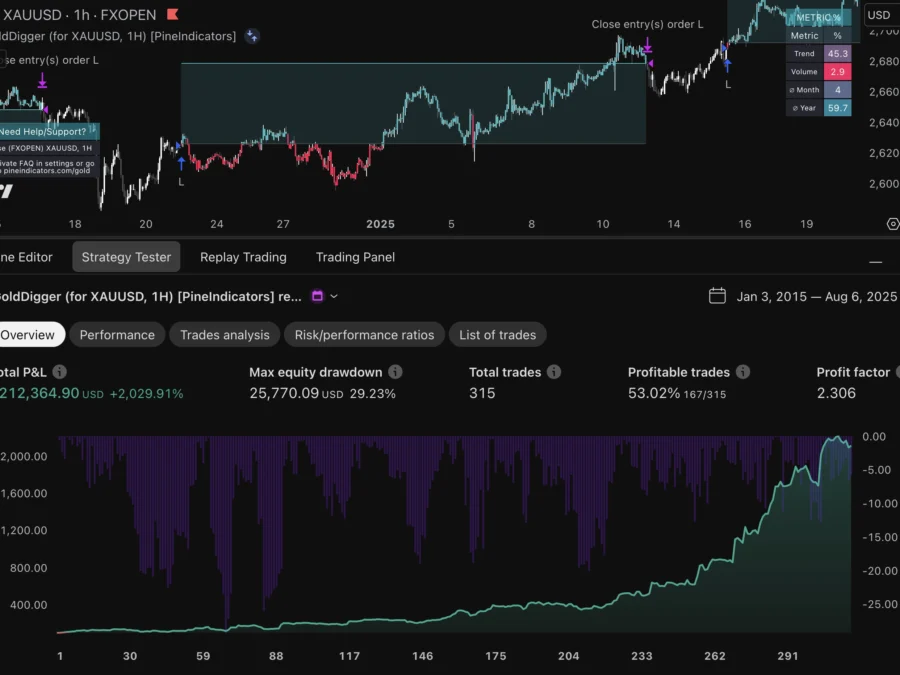Screen dimensions: 900x675
Task: Click the blue long entry arrow near date 23
Action: [181, 163]
